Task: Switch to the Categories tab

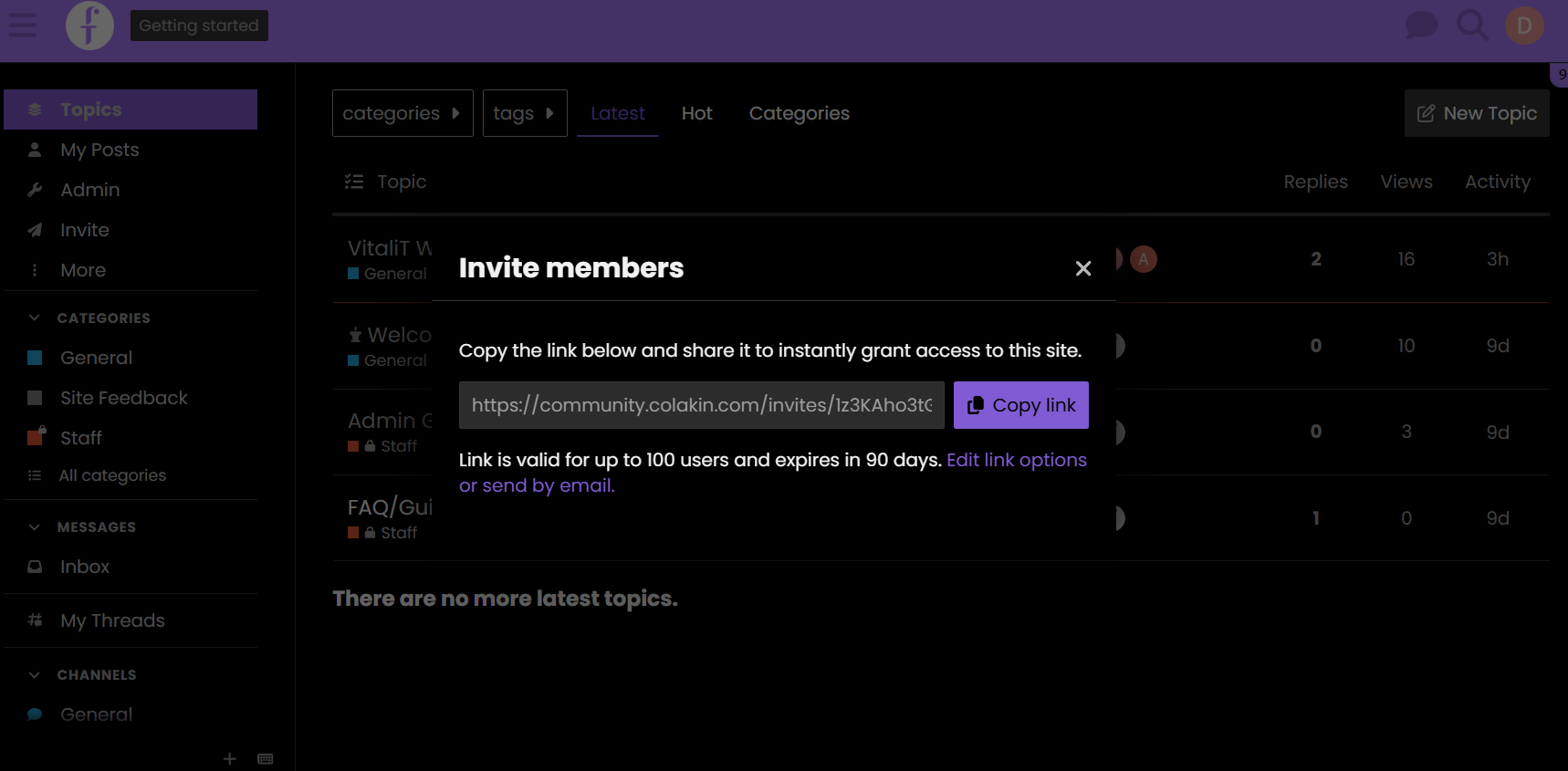Action: click(799, 113)
